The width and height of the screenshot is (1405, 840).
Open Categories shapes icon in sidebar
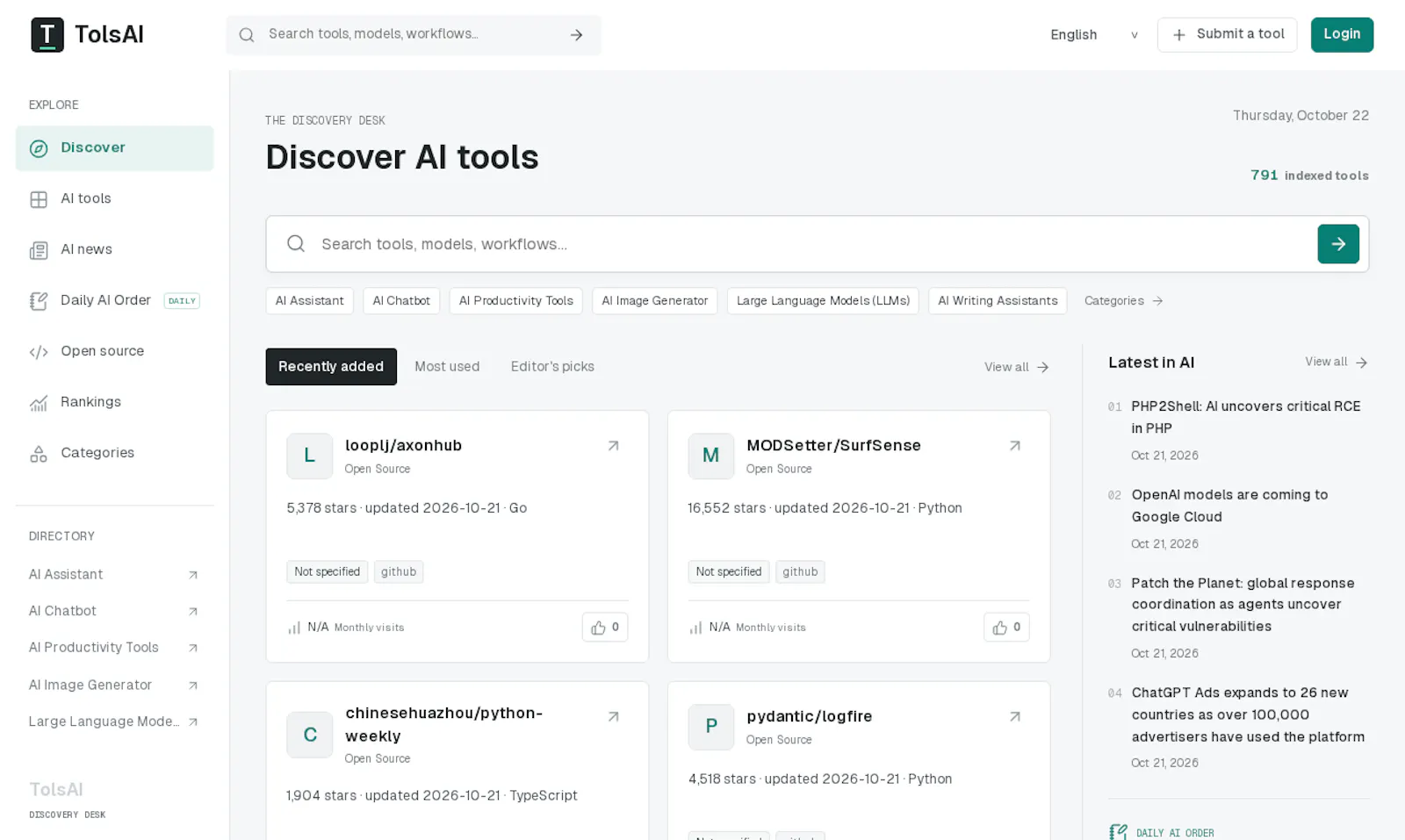click(x=39, y=454)
